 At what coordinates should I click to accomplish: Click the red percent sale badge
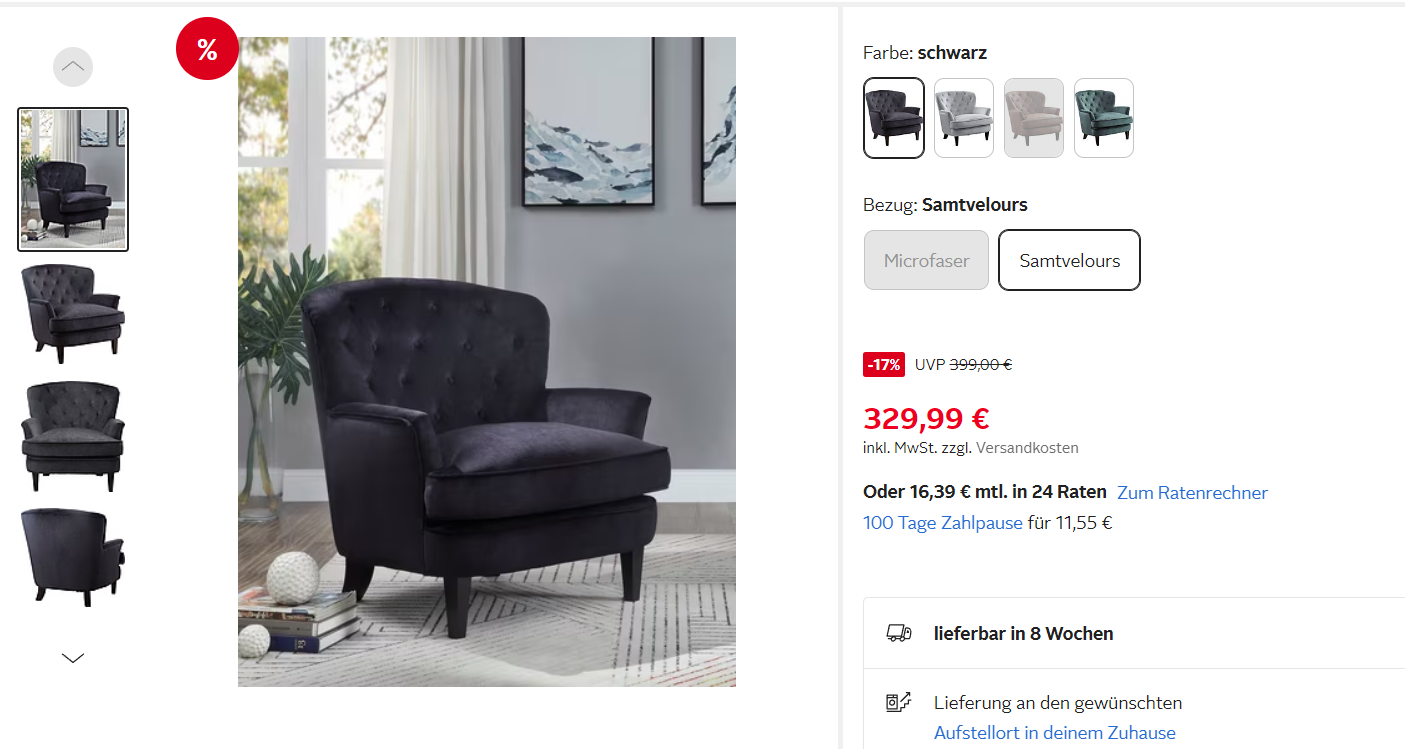tap(207, 48)
